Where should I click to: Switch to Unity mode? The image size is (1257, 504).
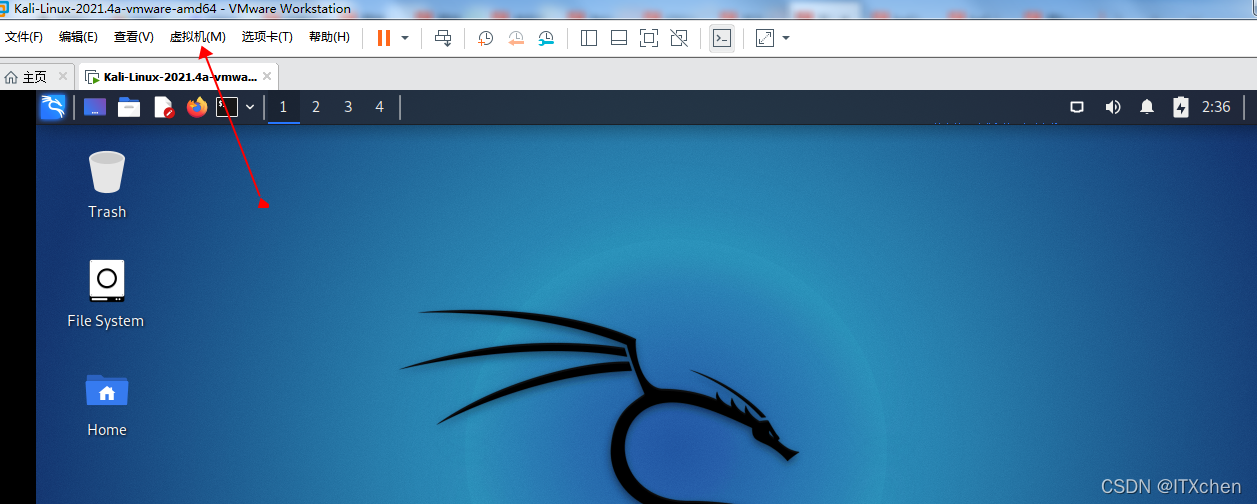point(679,38)
